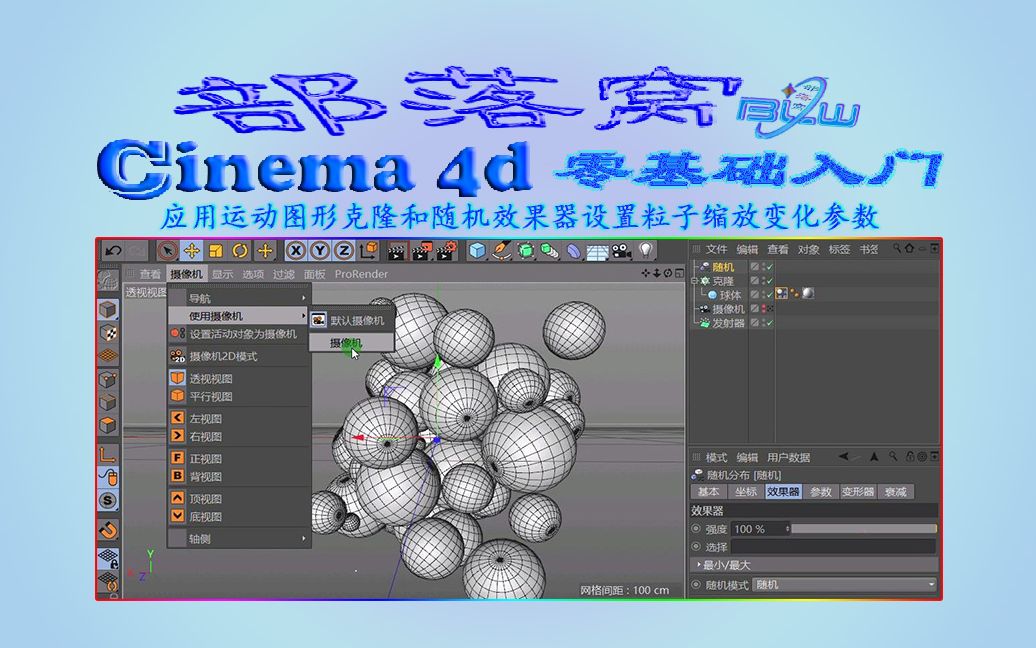Screen dimensions: 1036x648
Task: Switch to 顶视图 view
Action: (239, 499)
